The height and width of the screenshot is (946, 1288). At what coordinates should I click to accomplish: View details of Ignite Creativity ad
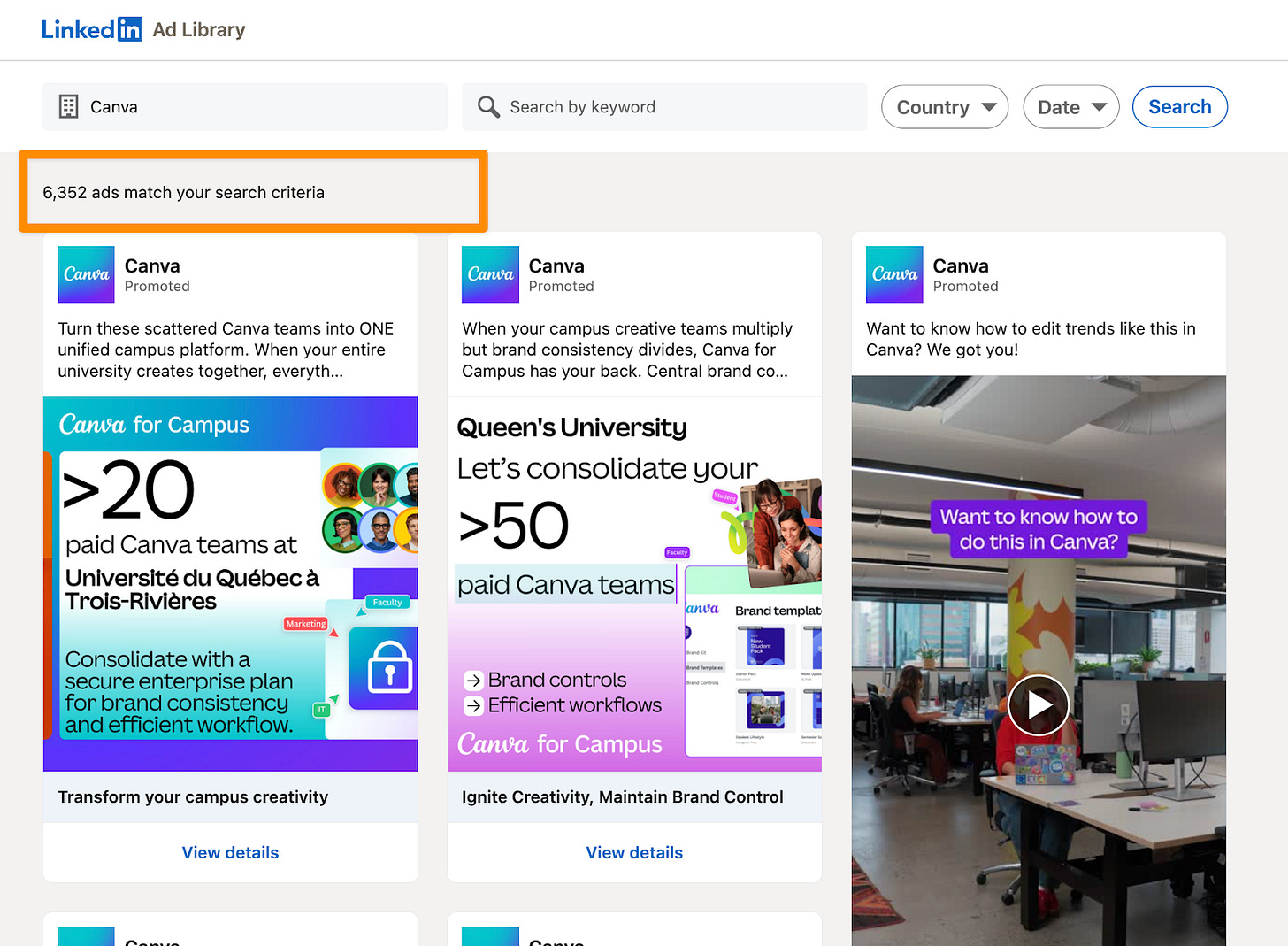[634, 852]
